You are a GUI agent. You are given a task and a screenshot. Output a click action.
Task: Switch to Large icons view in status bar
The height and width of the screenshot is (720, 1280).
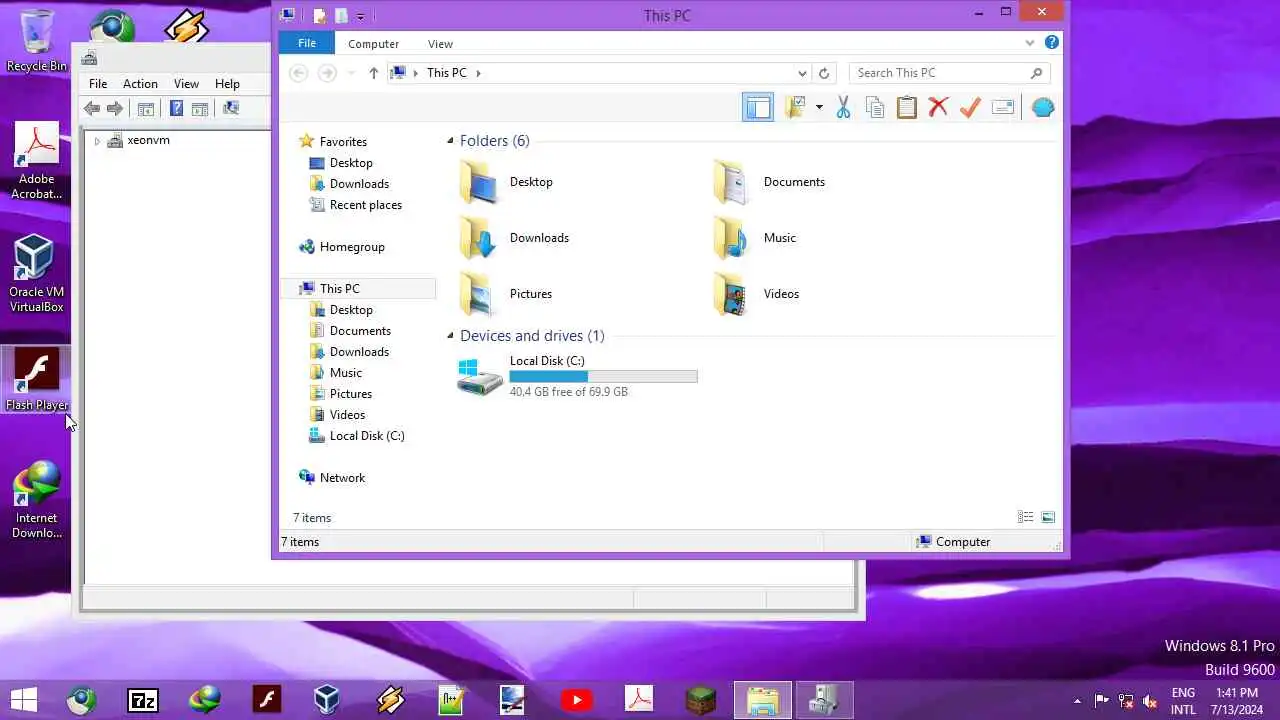[1048, 517]
